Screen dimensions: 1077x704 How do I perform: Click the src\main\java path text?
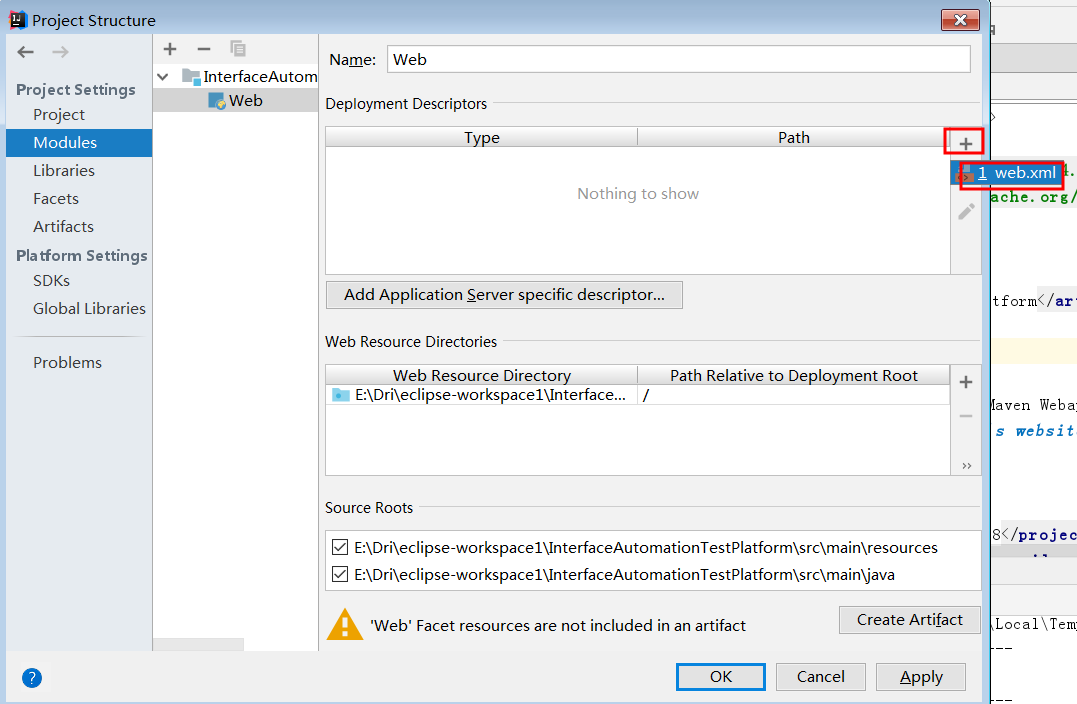(624, 574)
